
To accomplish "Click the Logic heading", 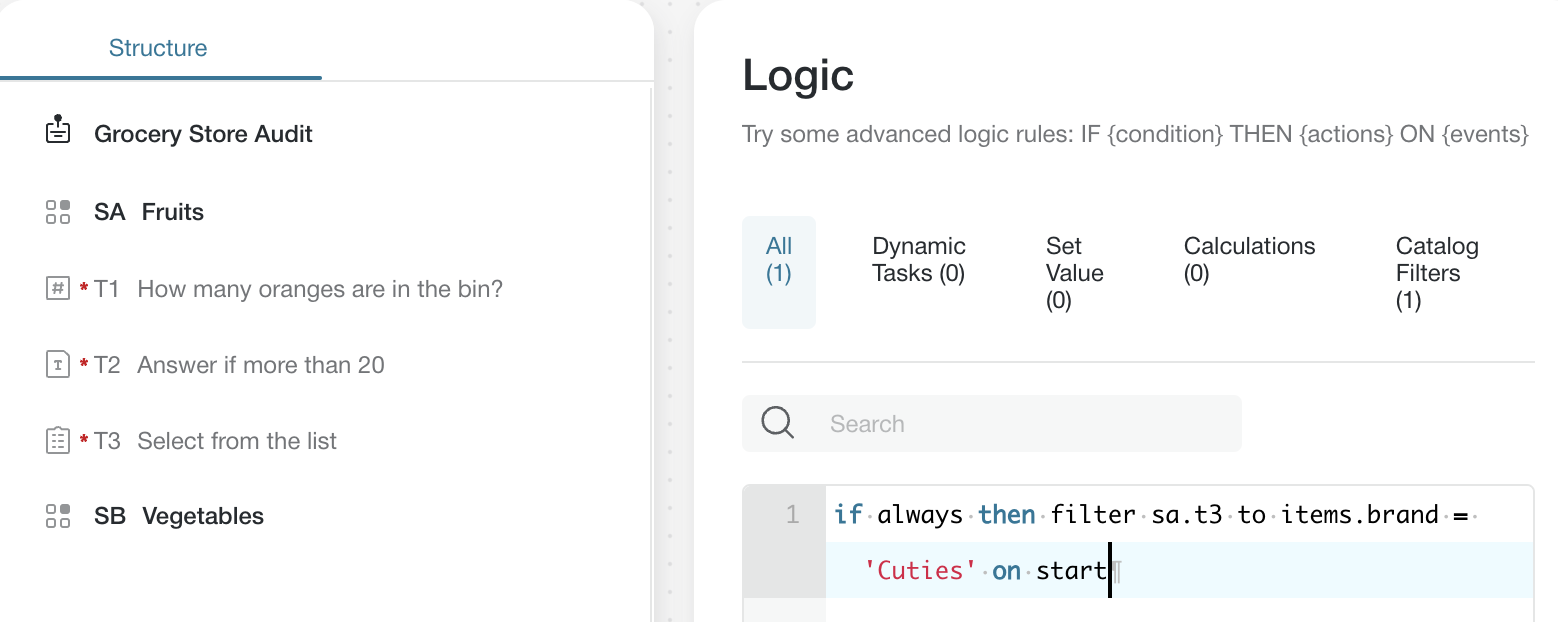I will [x=798, y=76].
